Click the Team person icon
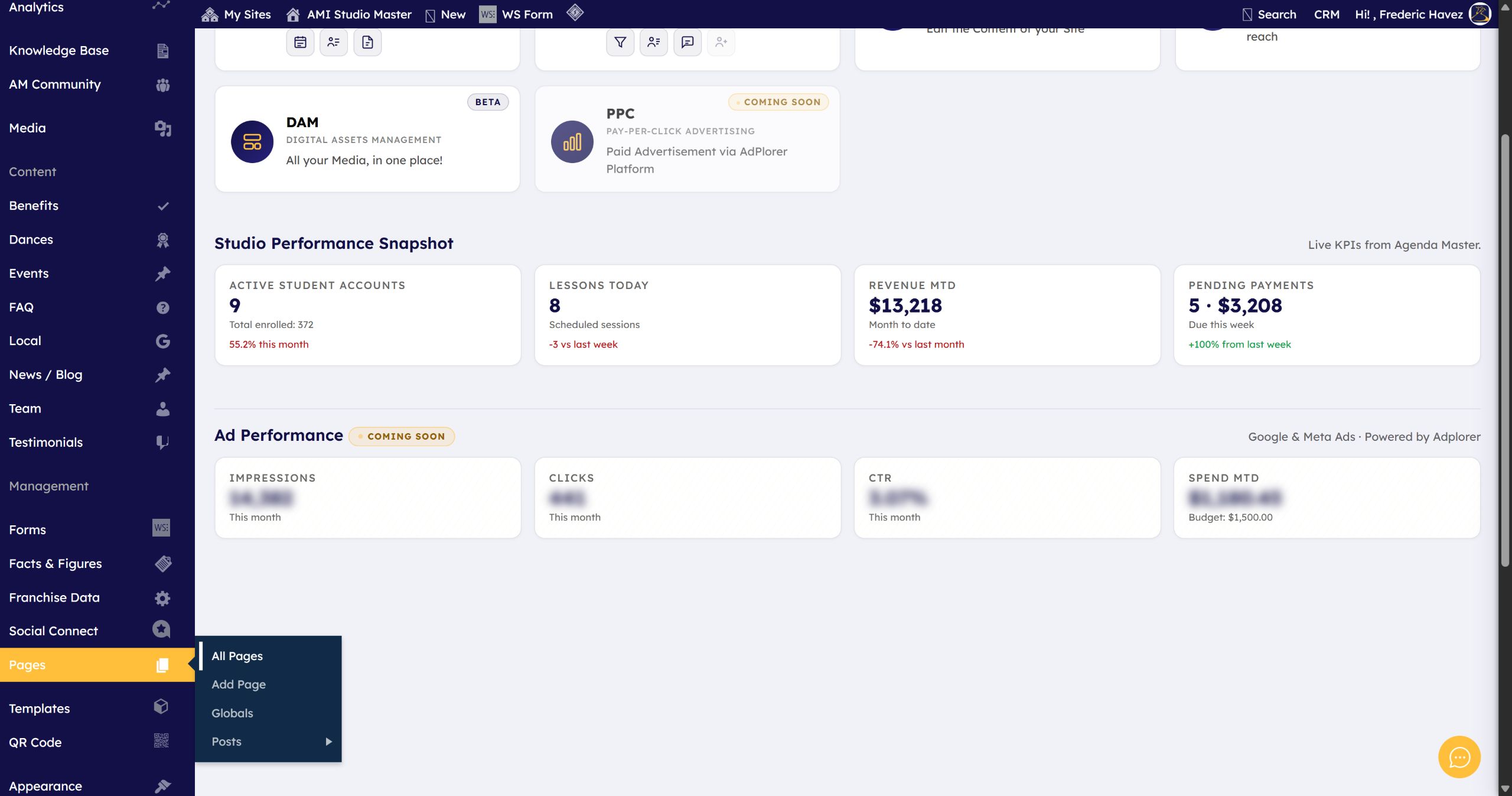 tap(162, 408)
